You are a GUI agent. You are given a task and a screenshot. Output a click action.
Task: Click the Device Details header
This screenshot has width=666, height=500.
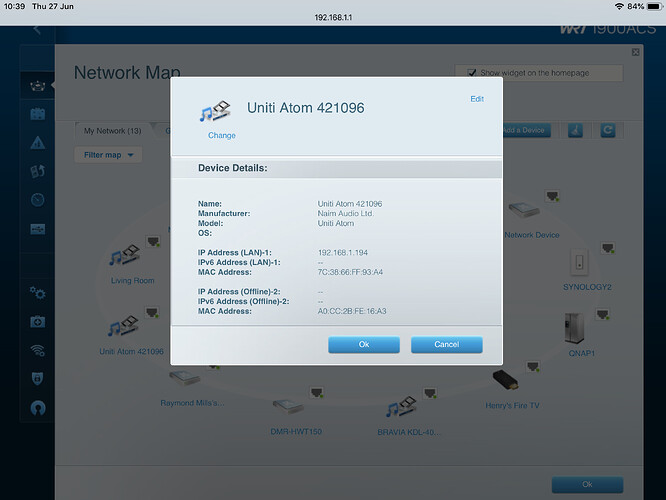(232, 168)
